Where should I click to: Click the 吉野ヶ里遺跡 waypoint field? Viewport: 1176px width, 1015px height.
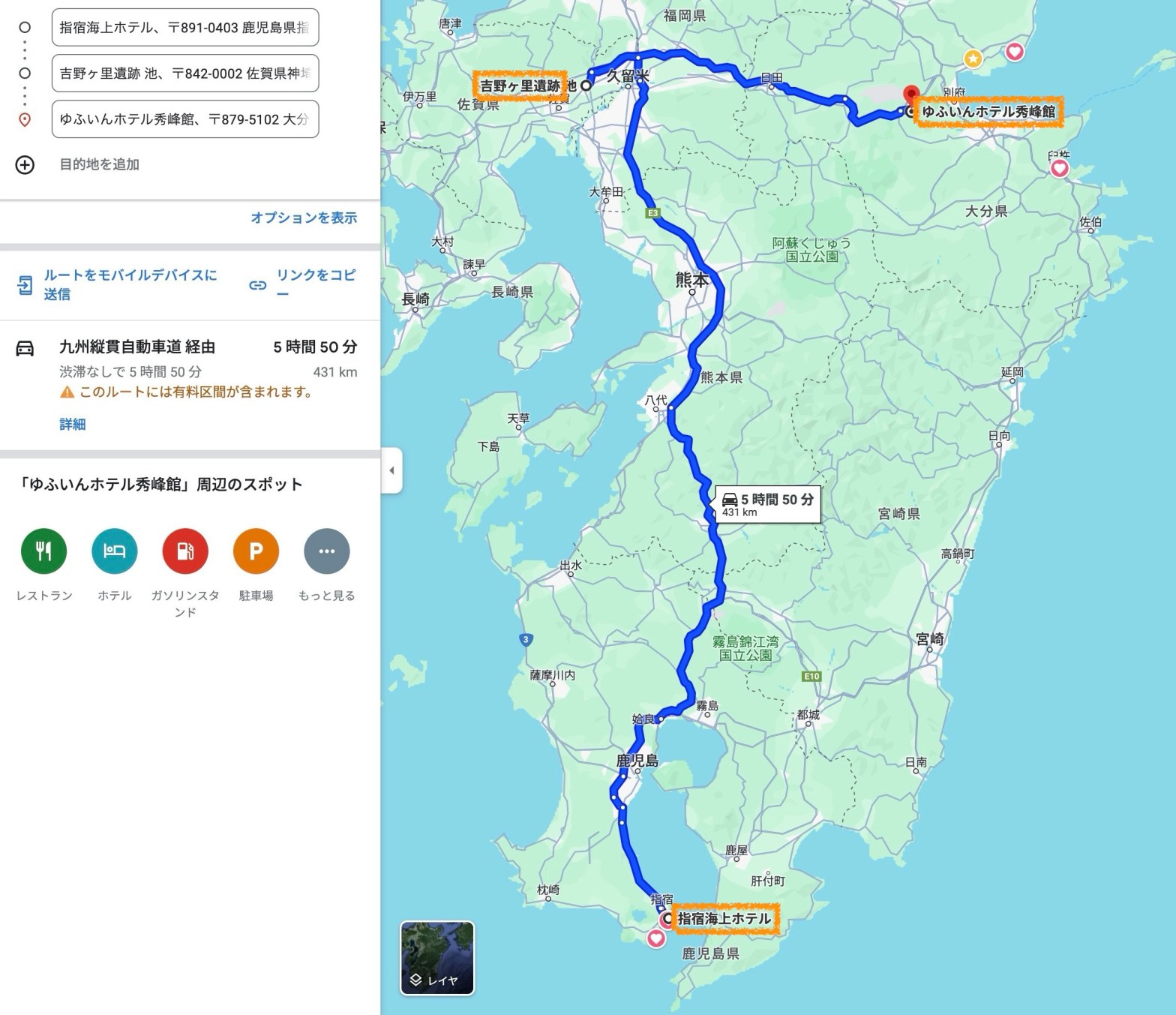click(x=185, y=74)
